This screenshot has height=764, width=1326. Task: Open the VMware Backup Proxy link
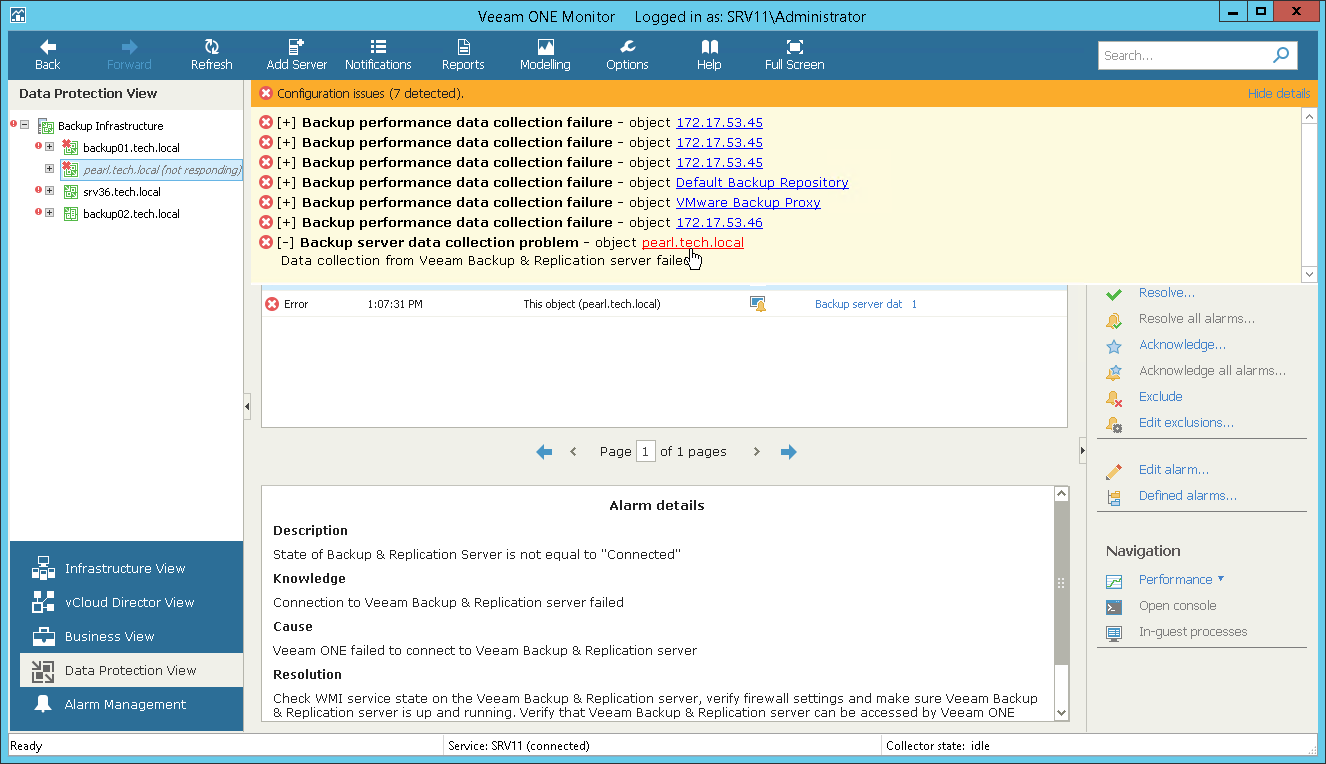point(748,203)
